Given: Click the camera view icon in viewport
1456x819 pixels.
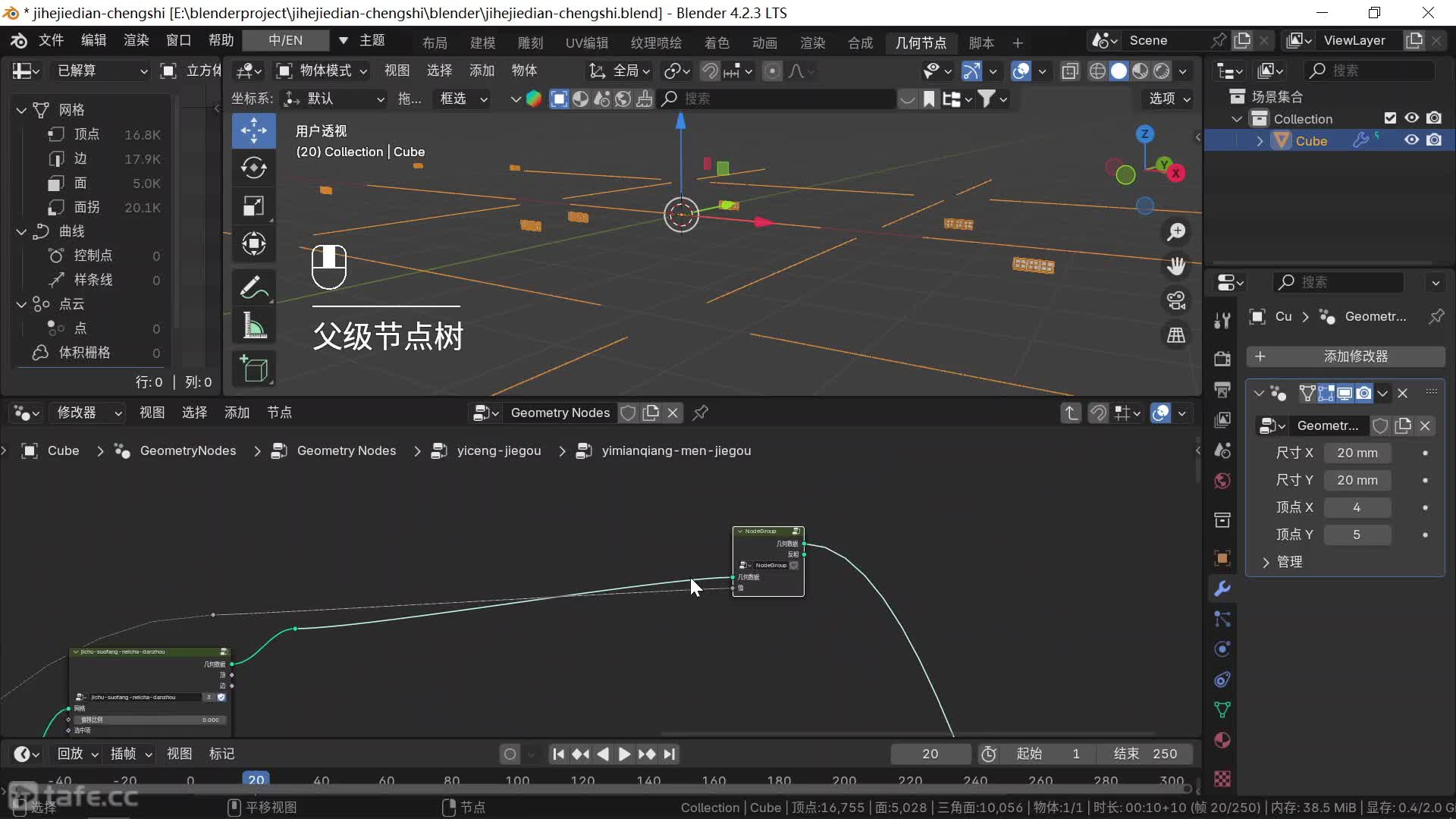Looking at the screenshot, I should coord(1176,301).
